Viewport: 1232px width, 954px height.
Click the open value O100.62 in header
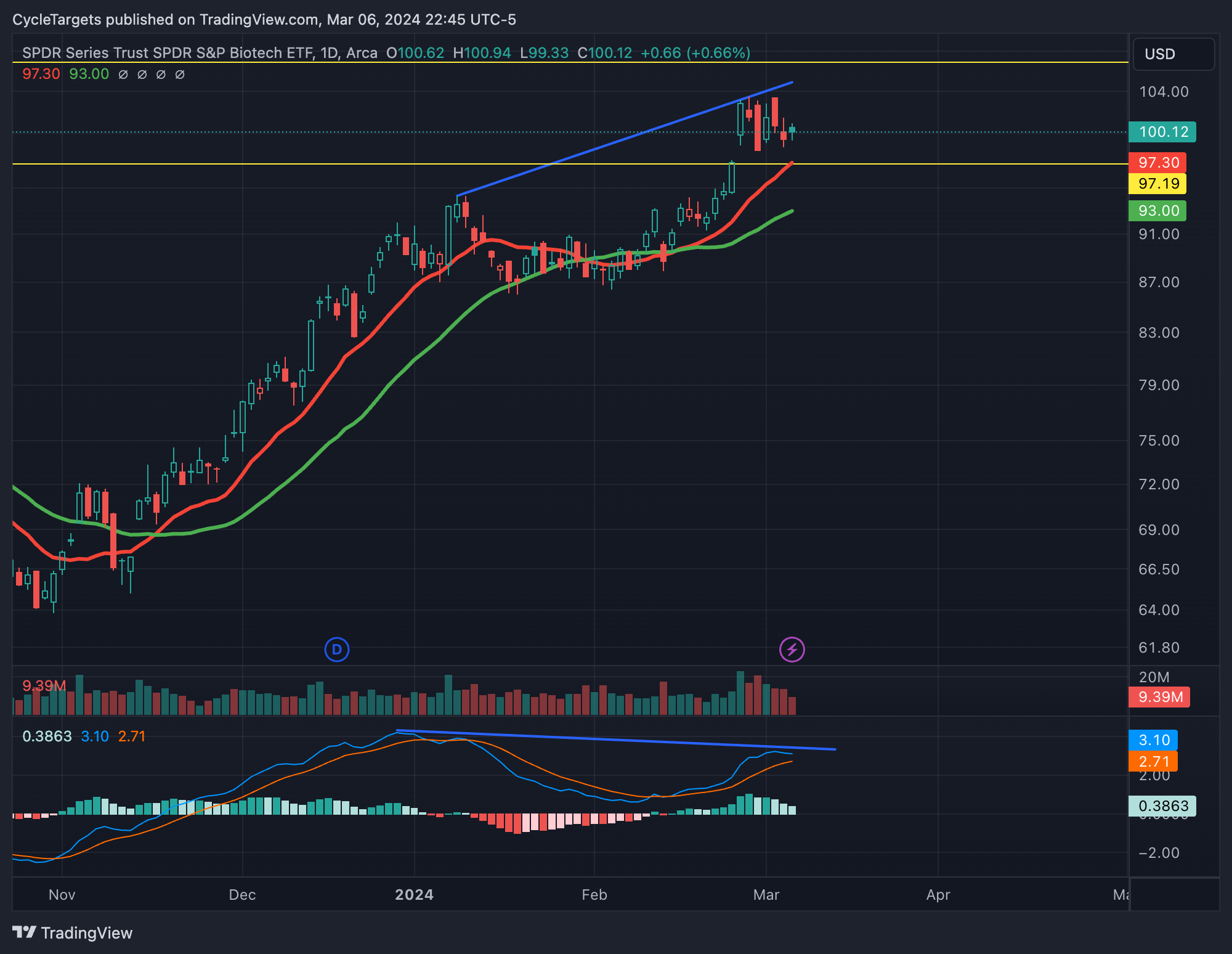[x=415, y=53]
